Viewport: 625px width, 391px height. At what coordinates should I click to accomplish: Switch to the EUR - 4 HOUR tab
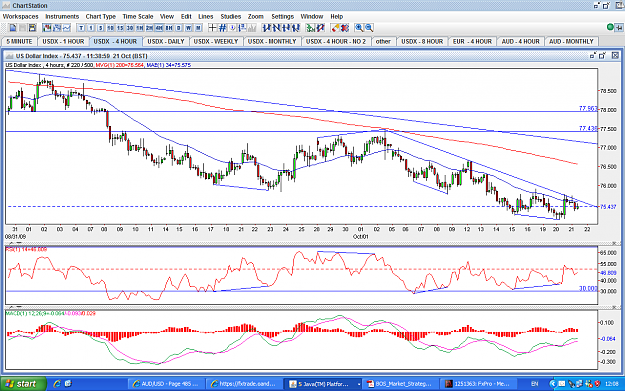472,41
